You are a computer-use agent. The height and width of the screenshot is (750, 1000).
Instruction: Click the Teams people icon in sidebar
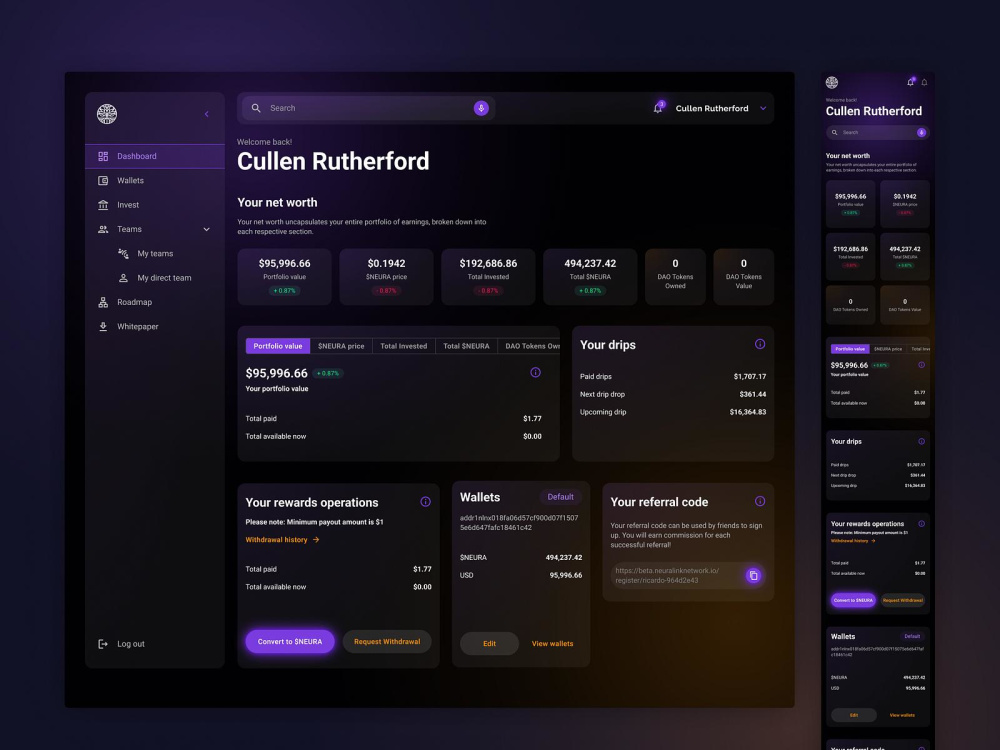(x=103, y=229)
